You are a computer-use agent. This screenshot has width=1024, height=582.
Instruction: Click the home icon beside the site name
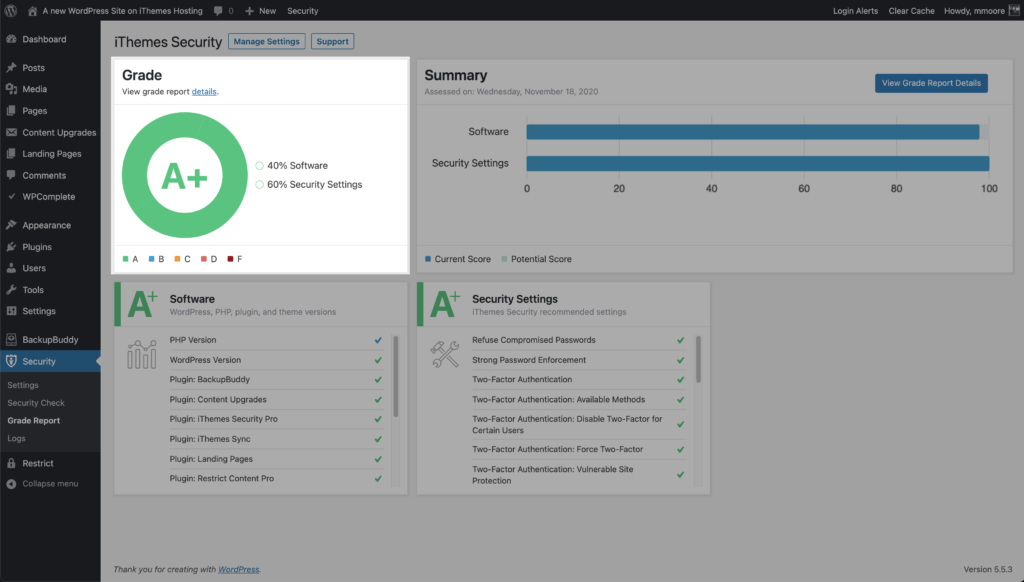tap(32, 11)
